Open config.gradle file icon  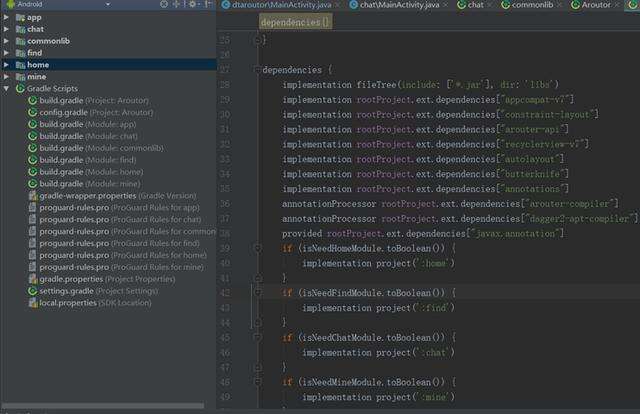coord(32,112)
